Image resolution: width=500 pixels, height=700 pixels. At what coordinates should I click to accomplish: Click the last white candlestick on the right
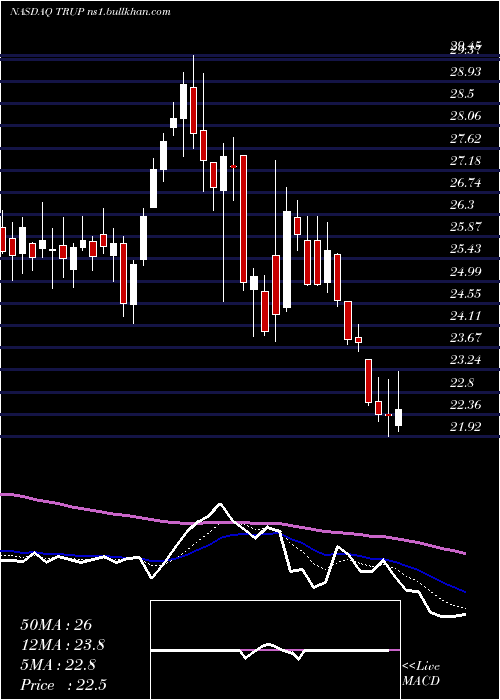coord(399,417)
